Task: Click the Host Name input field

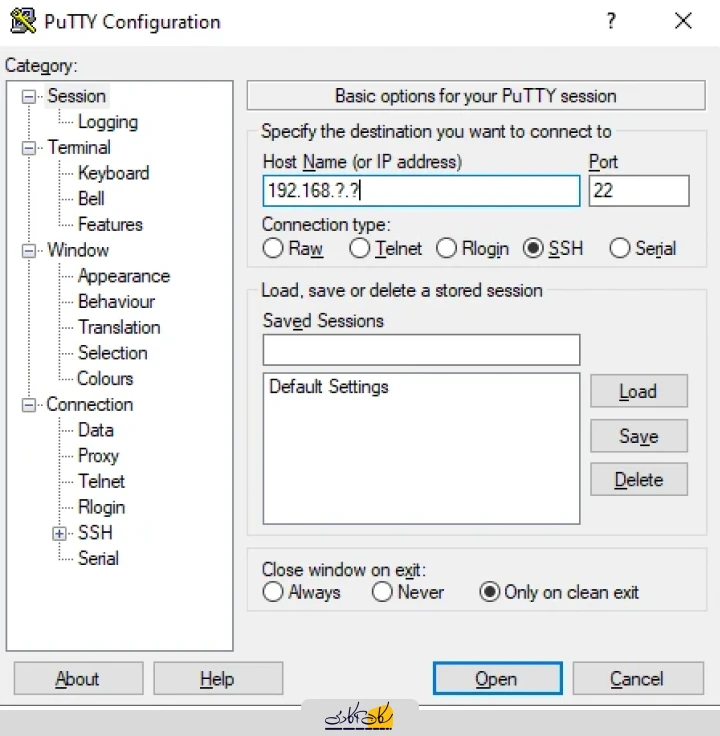Action: [420, 191]
